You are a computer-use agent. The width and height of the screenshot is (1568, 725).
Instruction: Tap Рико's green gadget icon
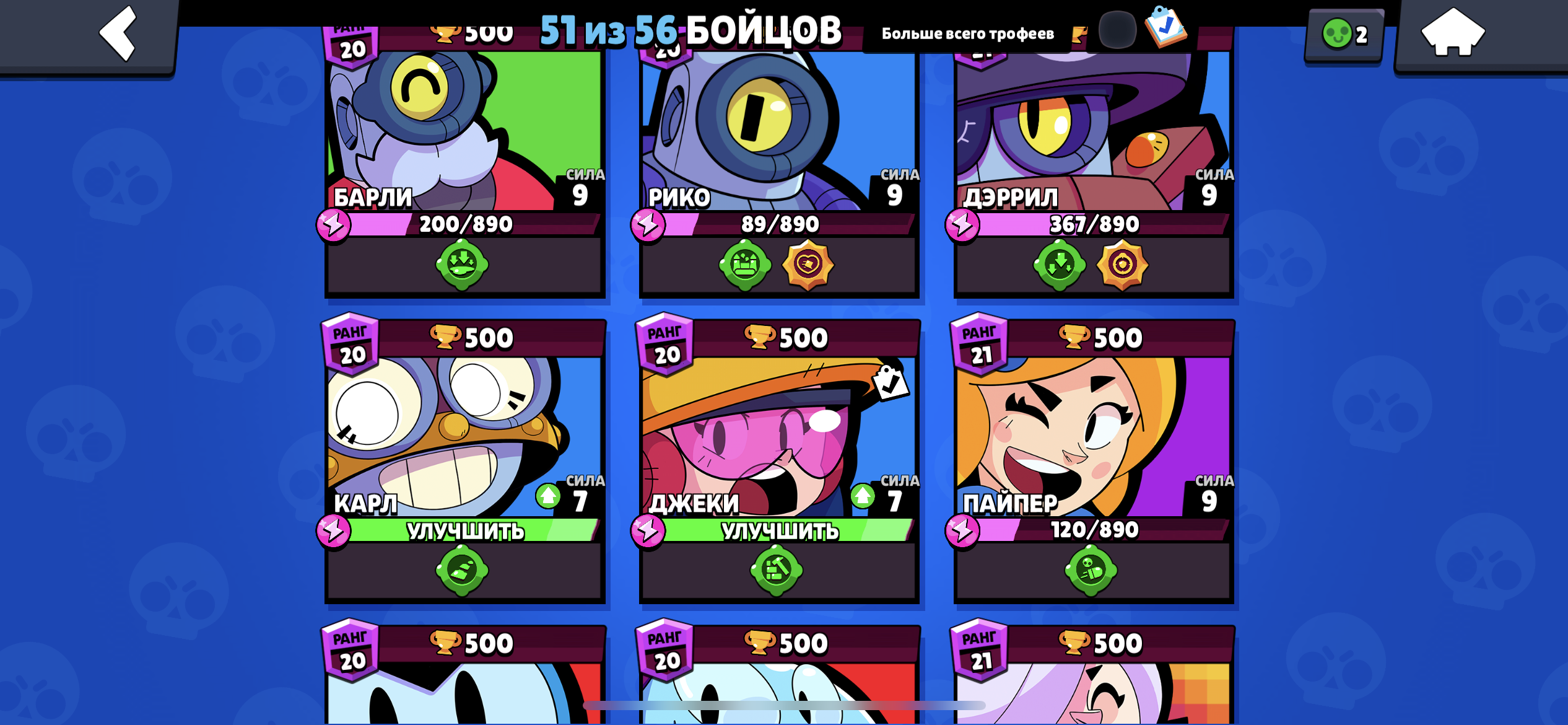coord(745,265)
